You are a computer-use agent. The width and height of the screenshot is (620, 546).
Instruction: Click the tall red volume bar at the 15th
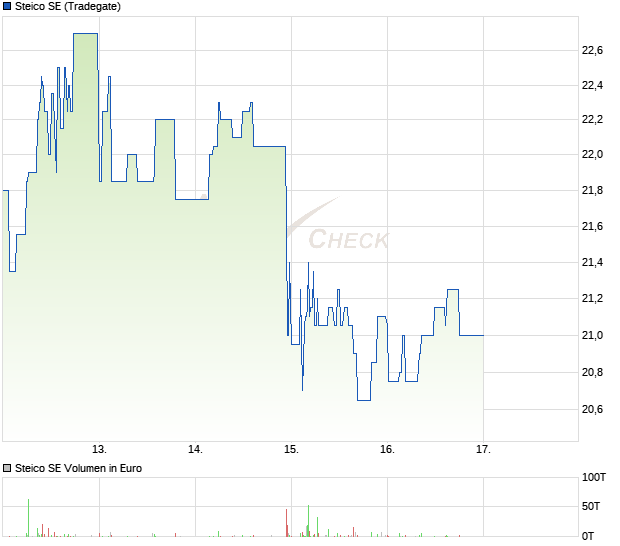[287, 523]
